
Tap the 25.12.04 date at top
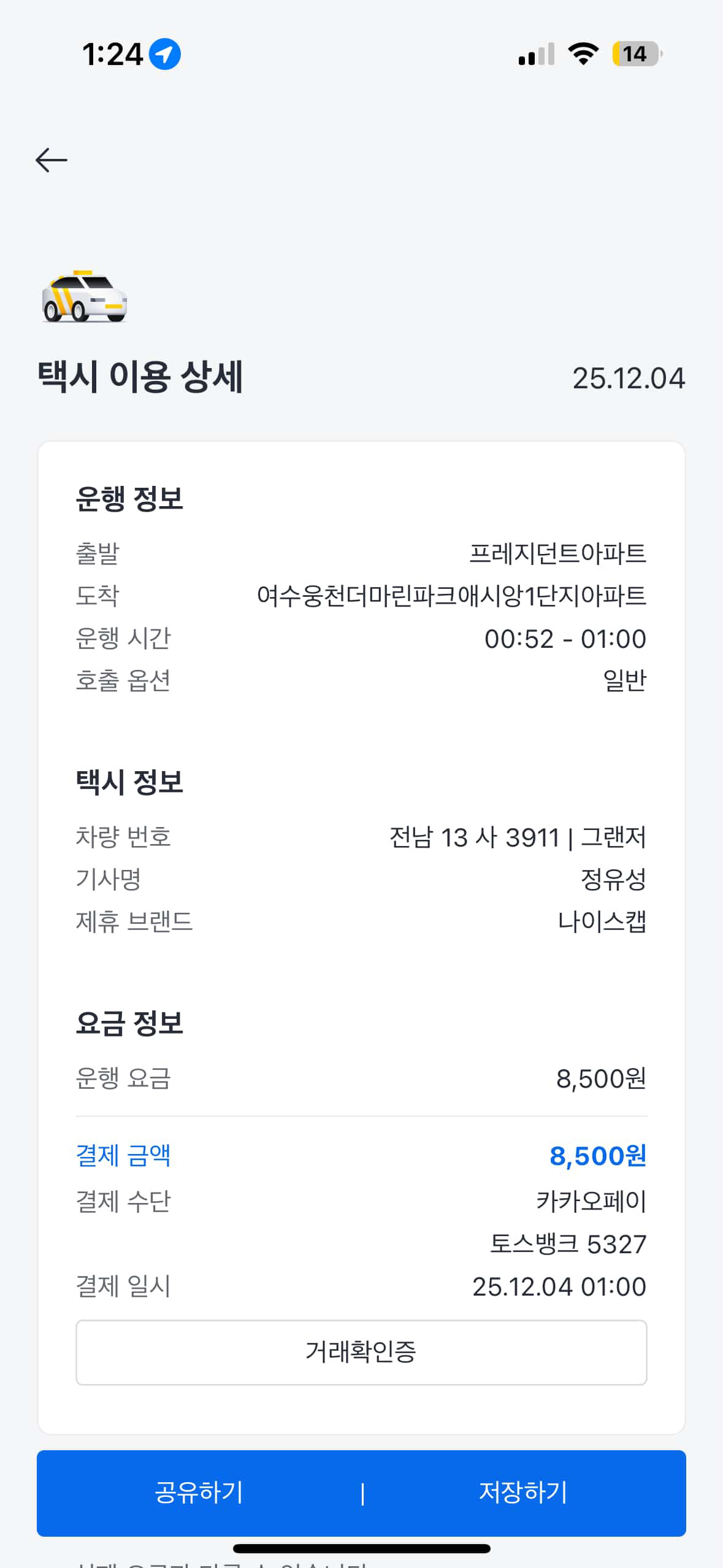coord(628,379)
